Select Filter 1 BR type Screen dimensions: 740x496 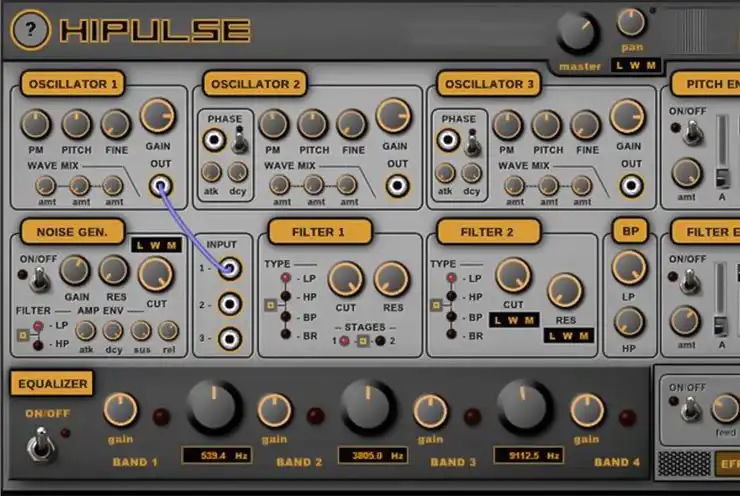pyautogui.click(x=286, y=335)
